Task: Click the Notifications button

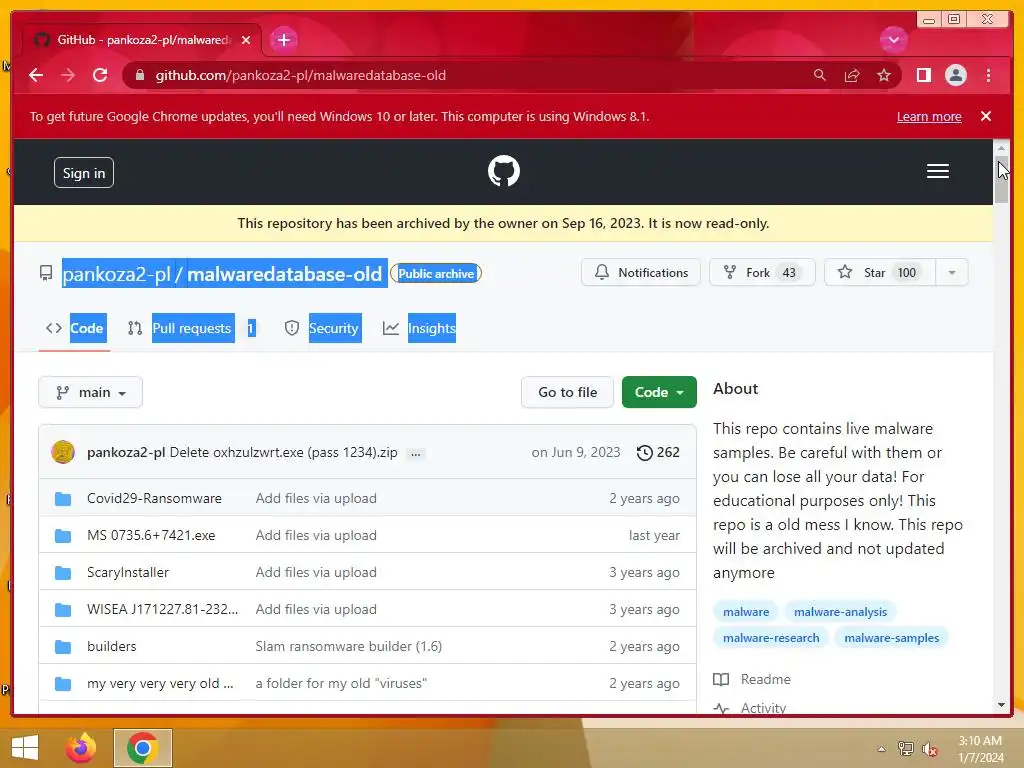Action: (641, 272)
